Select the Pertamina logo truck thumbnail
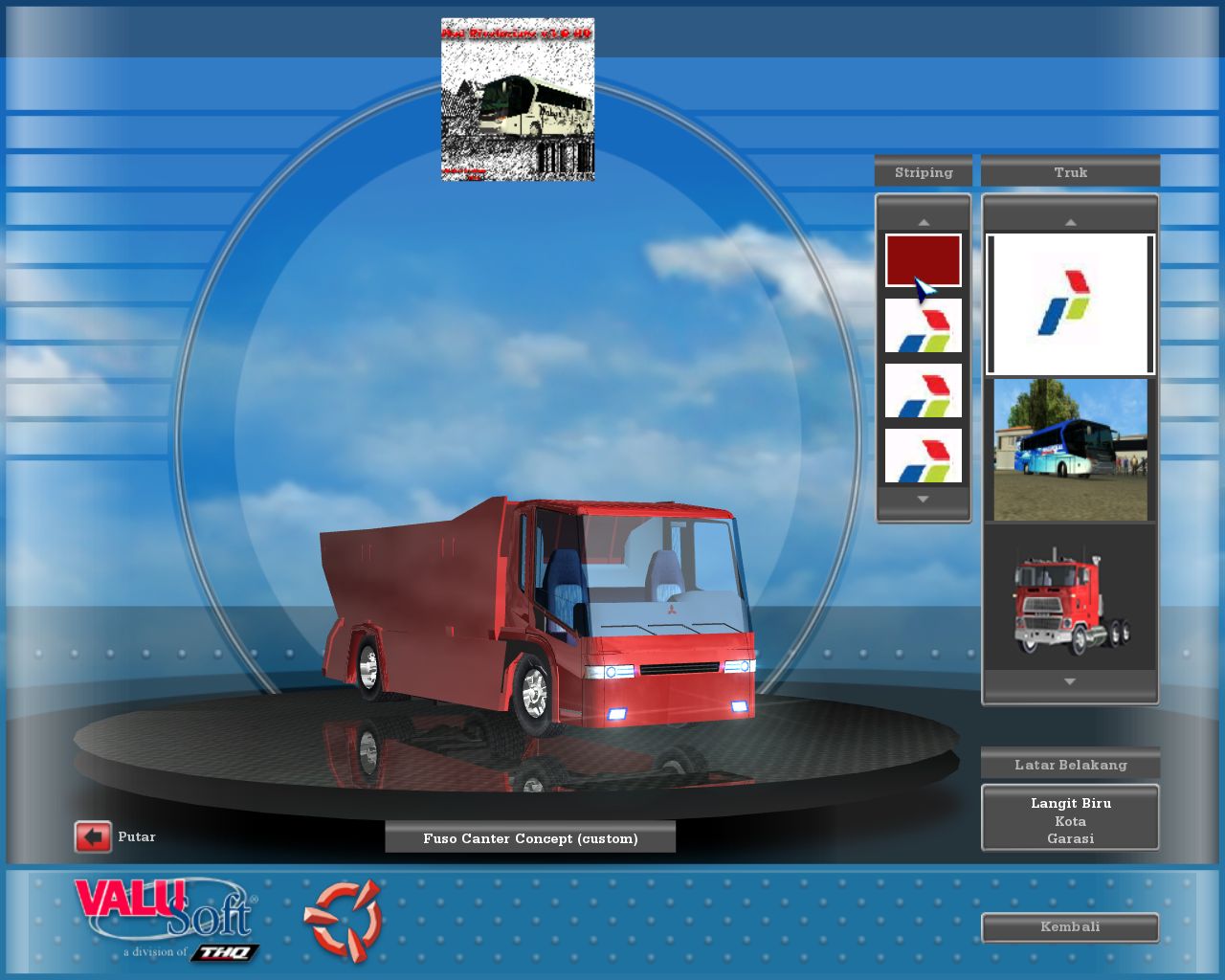 coord(1070,304)
